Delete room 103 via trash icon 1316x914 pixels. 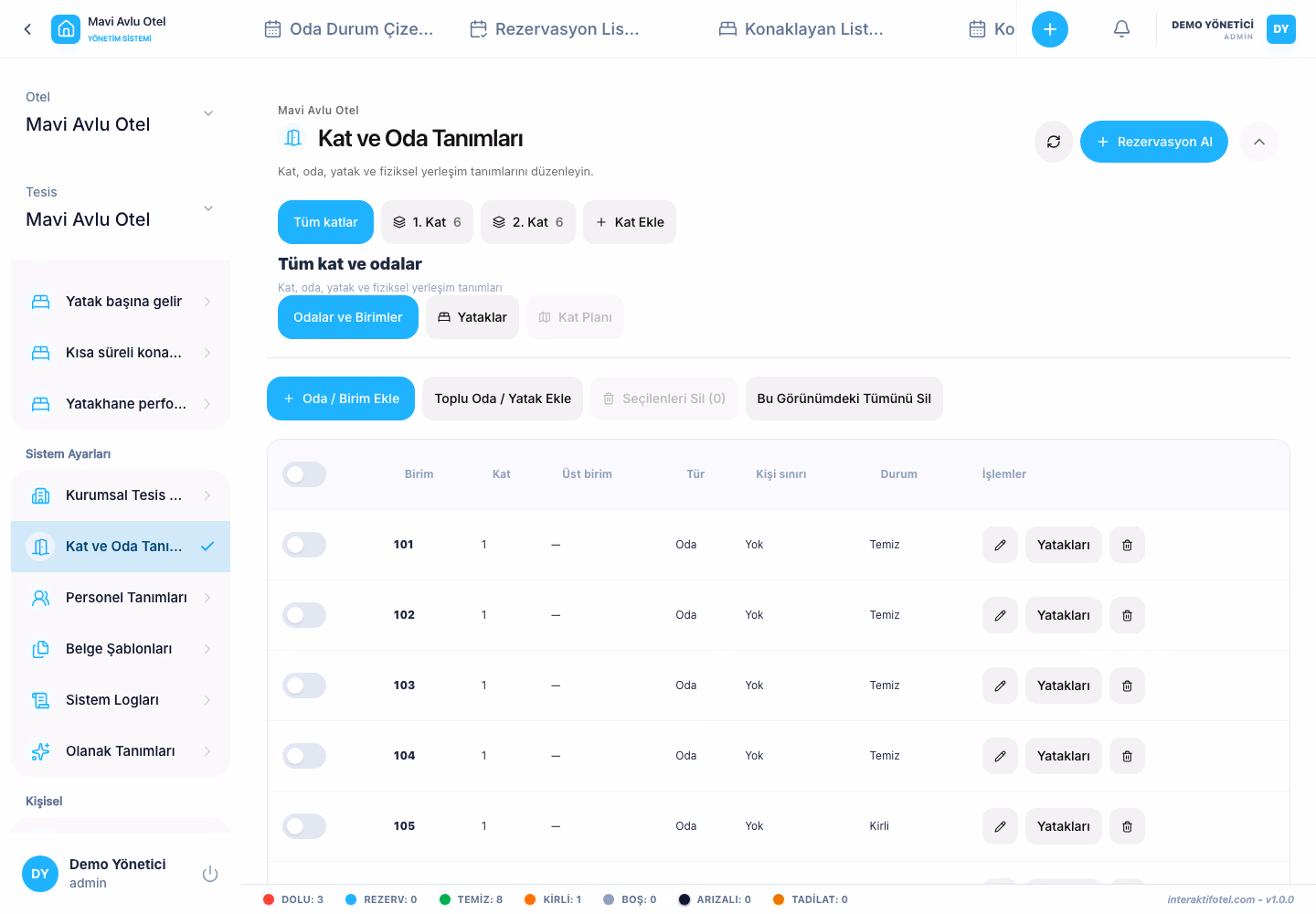(1127, 685)
